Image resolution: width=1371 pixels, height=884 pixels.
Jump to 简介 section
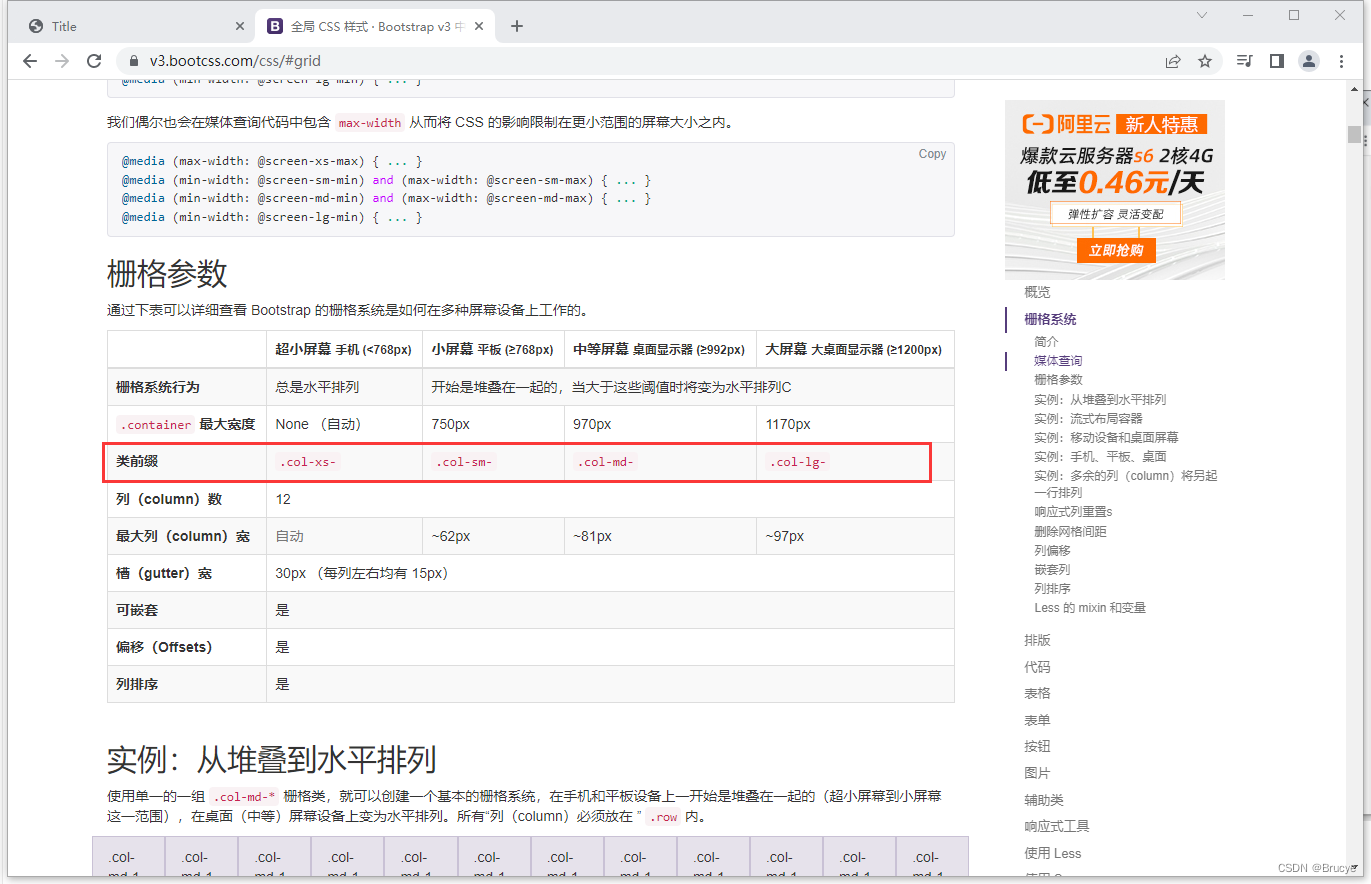pyautogui.click(x=1046, y=341)
